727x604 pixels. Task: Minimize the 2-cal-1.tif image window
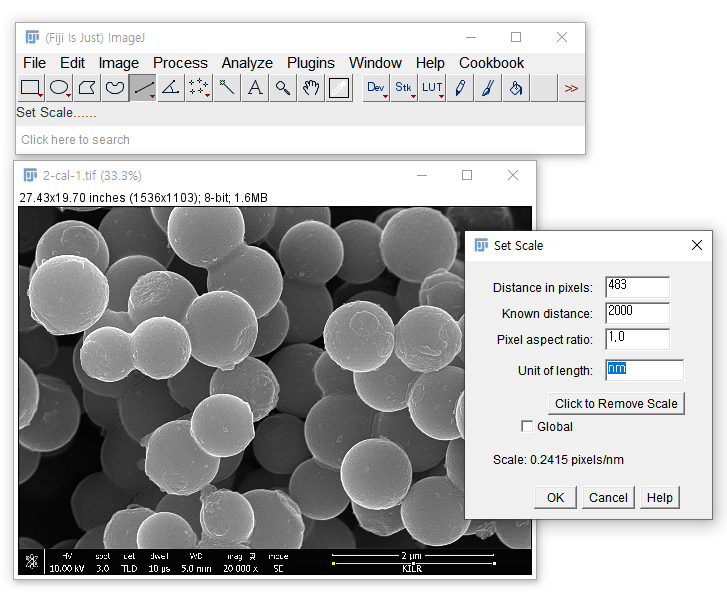(x=421, y=175)
